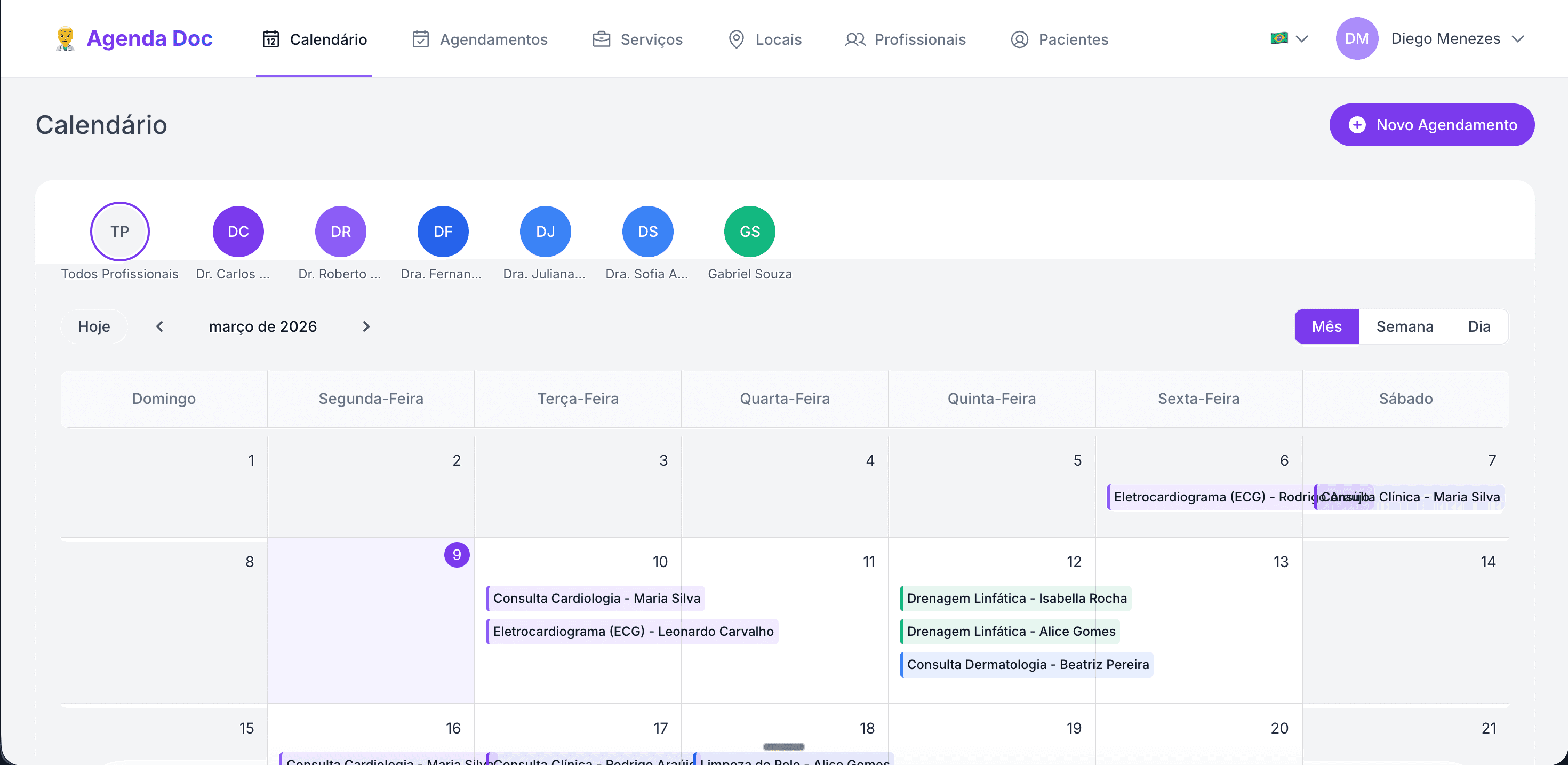Select the Semana view toggle
Screen dimensions: 1568x765
tap(1404, 326)
